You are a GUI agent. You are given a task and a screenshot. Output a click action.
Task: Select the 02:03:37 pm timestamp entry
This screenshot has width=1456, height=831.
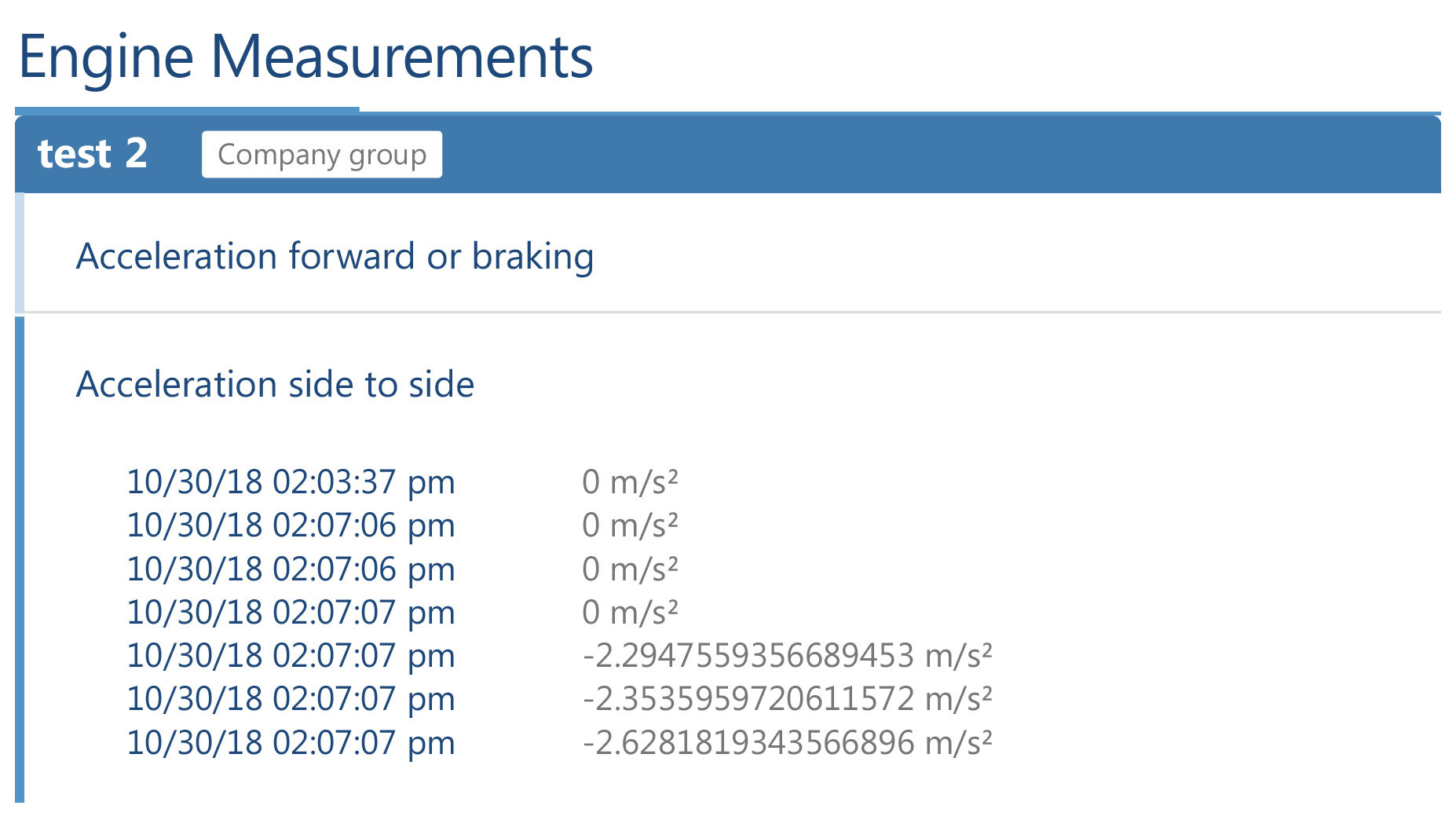291,482
